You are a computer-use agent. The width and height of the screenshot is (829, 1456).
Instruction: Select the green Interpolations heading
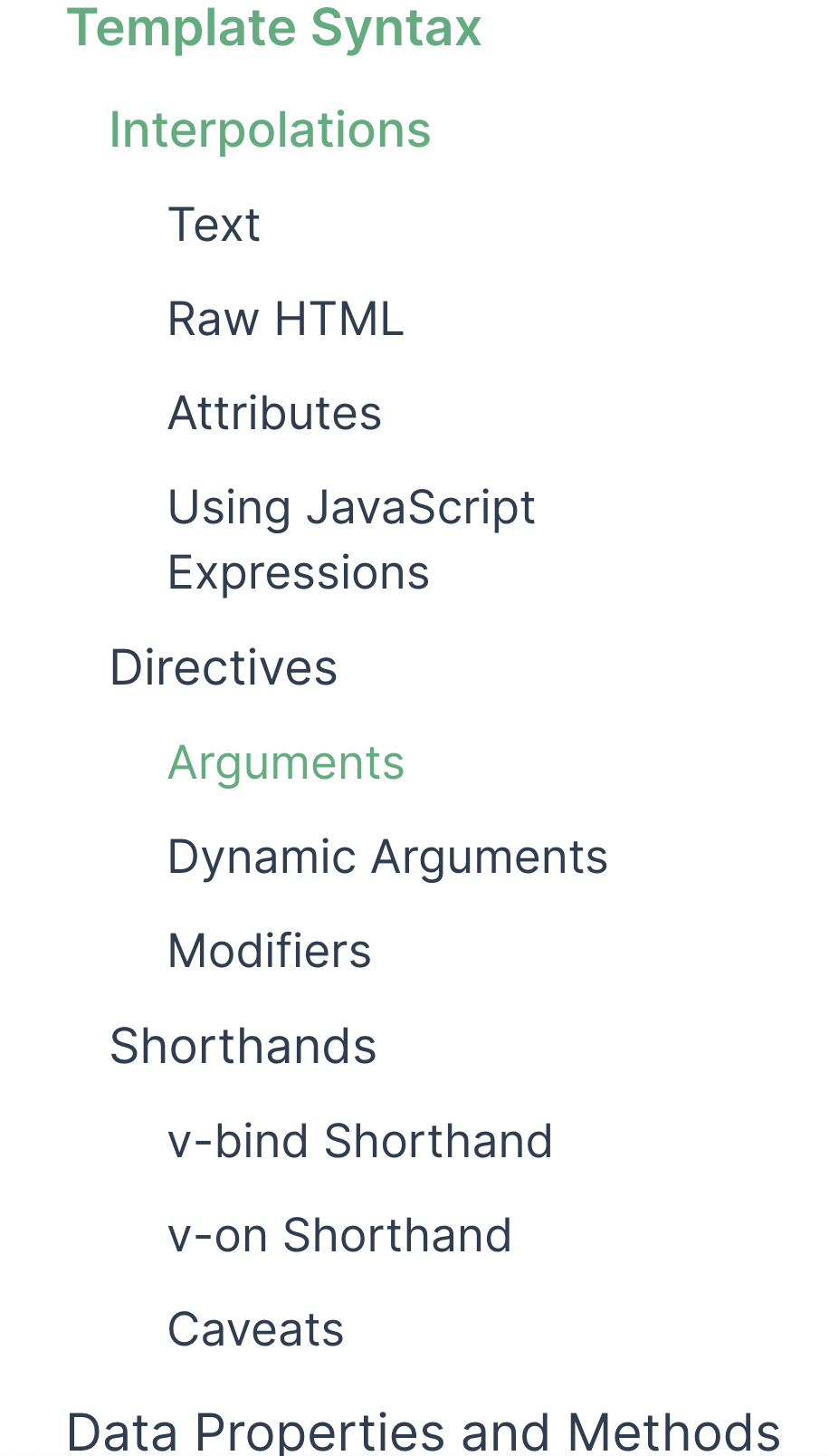tap(270, 129)
